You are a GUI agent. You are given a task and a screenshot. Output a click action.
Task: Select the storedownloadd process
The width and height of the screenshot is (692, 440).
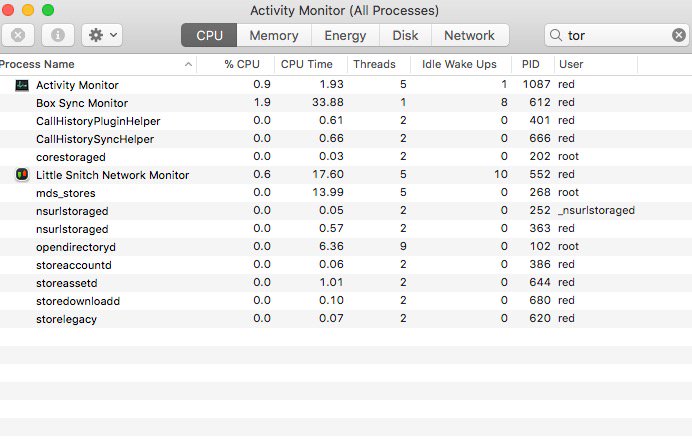point(78,301)
